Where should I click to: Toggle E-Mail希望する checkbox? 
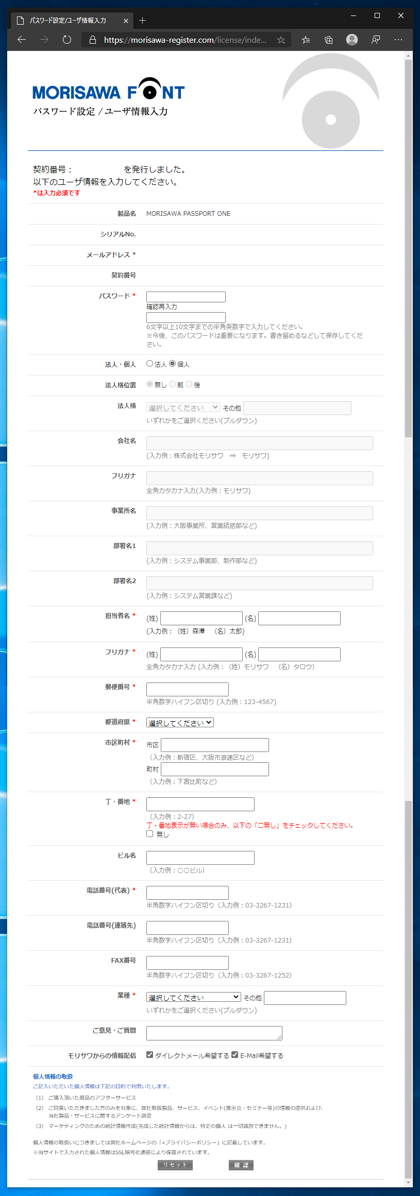[235, 1055]
